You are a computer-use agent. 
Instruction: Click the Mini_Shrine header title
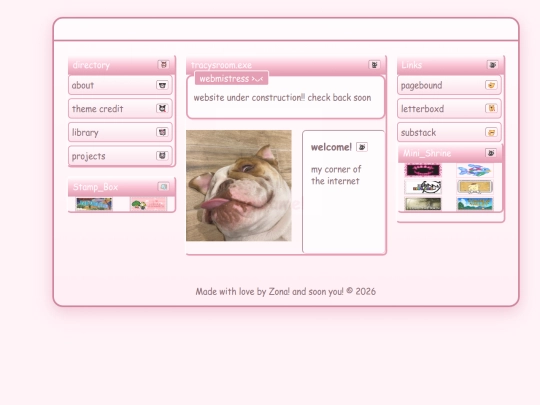(427, 153)
